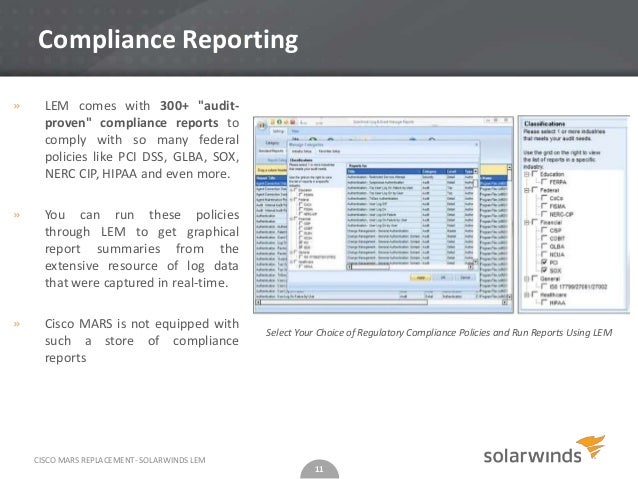This screenshot has width=638, height=479.
Task: Click Cancel in Manage Categories dialog
Action: (x=465, y=278)
